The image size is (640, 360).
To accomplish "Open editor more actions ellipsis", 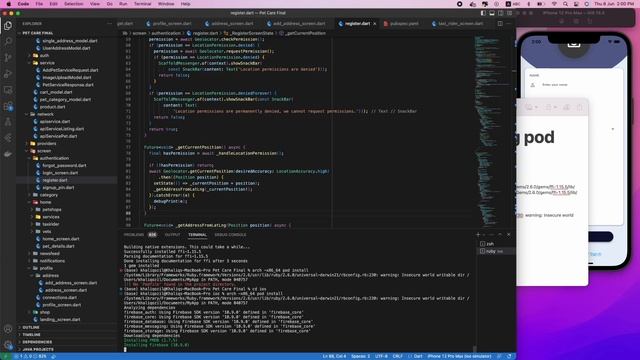I will point(509,24).
